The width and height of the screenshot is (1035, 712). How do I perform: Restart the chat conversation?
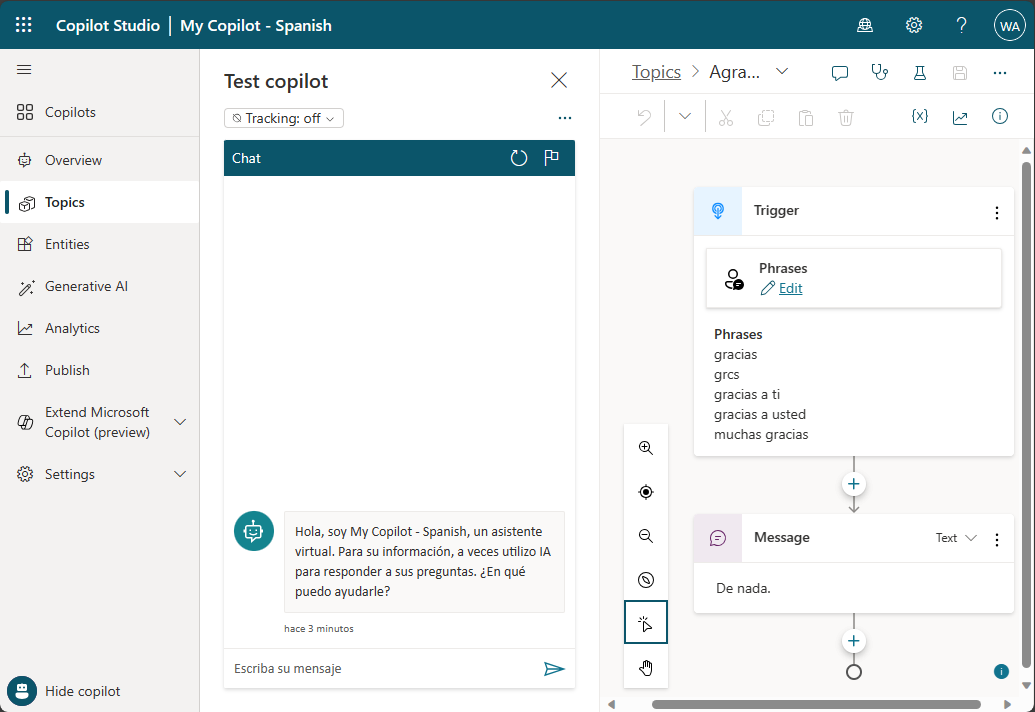tap(519, 158)
